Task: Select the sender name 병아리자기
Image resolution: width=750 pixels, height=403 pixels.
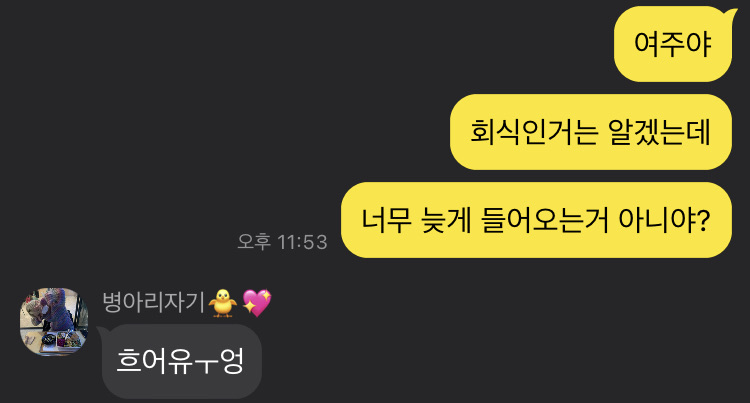Action: coord(154,303)
